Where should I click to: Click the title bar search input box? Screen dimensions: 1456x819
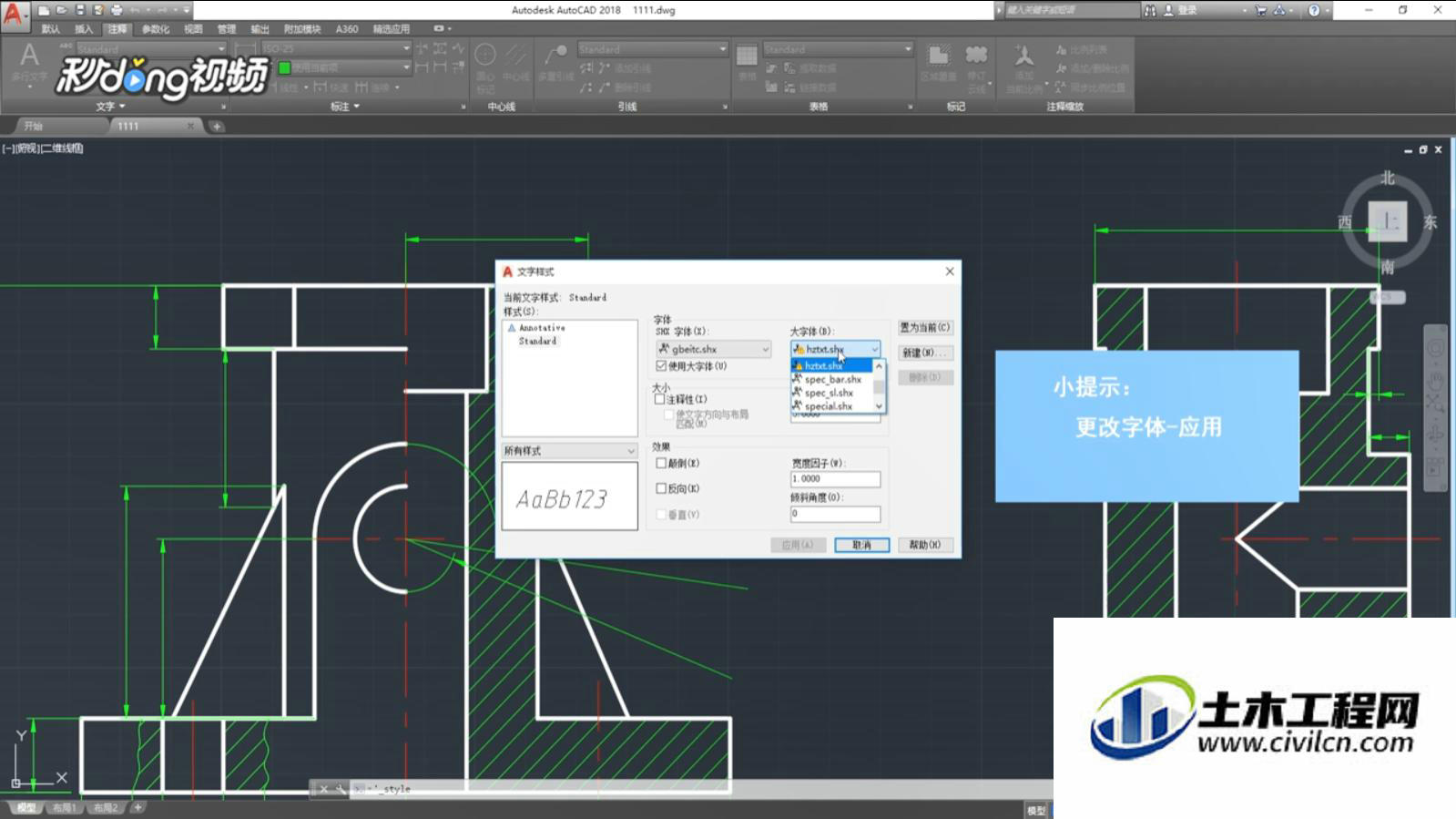click(x=1072, y=10)
